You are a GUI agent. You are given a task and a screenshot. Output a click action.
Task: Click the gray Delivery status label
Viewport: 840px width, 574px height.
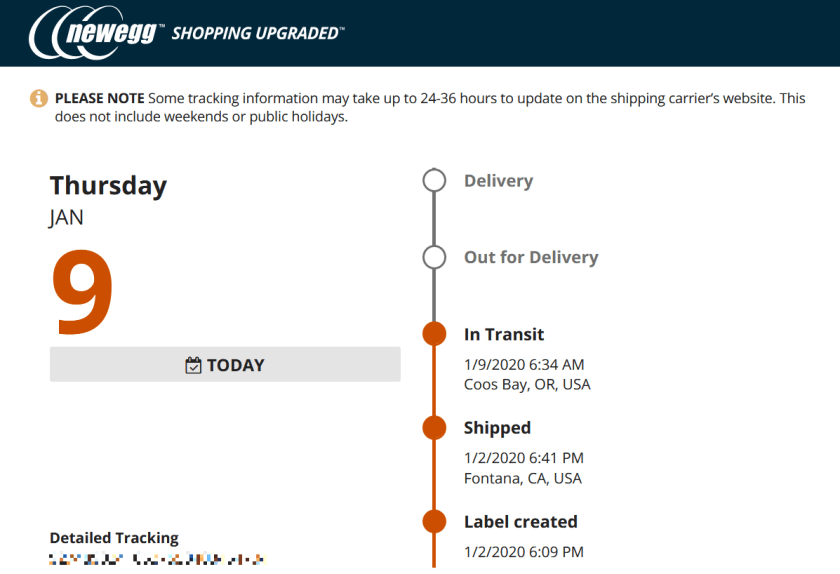coord(498,181)
